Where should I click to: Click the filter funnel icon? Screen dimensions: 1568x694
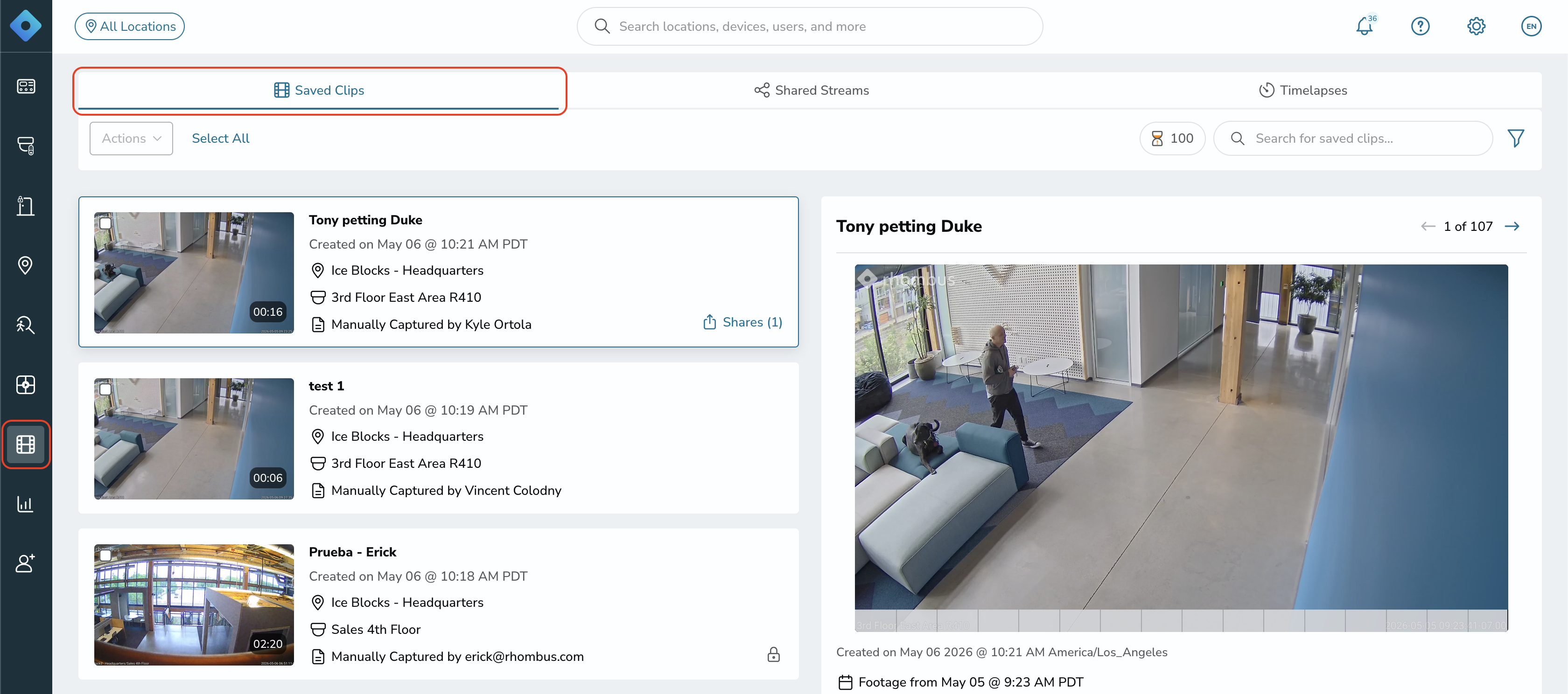tap(1516, 138)
